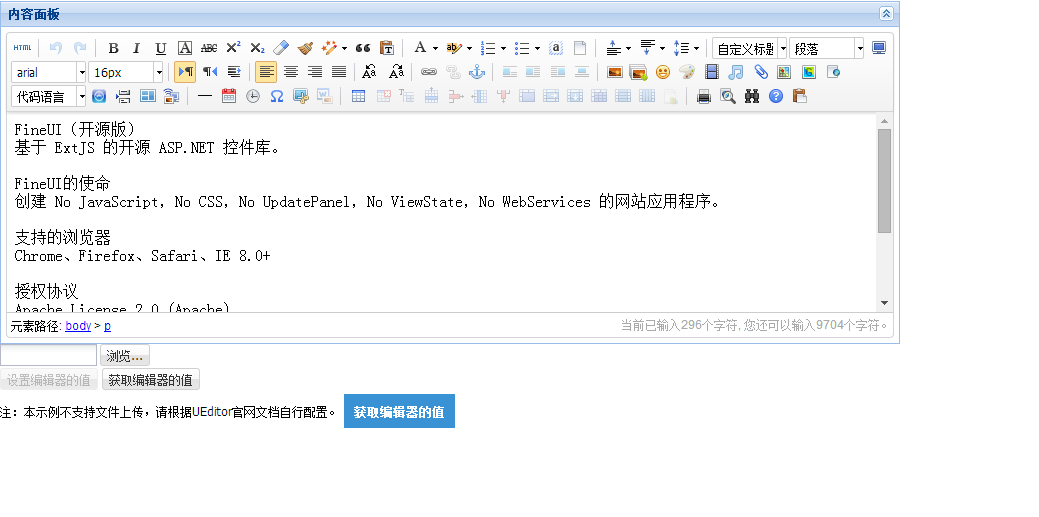Insert a horizontal rule
1039x517 pixels.
[x=205, y=96]
